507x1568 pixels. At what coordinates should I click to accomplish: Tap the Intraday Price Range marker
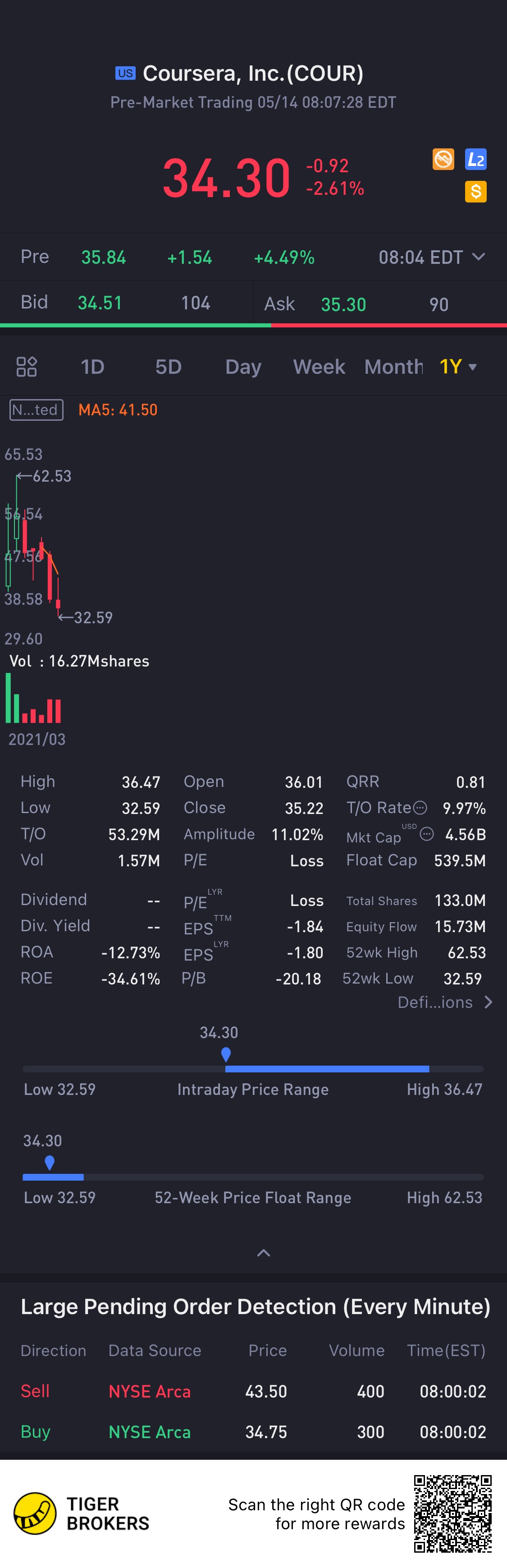coord(226,1054)
